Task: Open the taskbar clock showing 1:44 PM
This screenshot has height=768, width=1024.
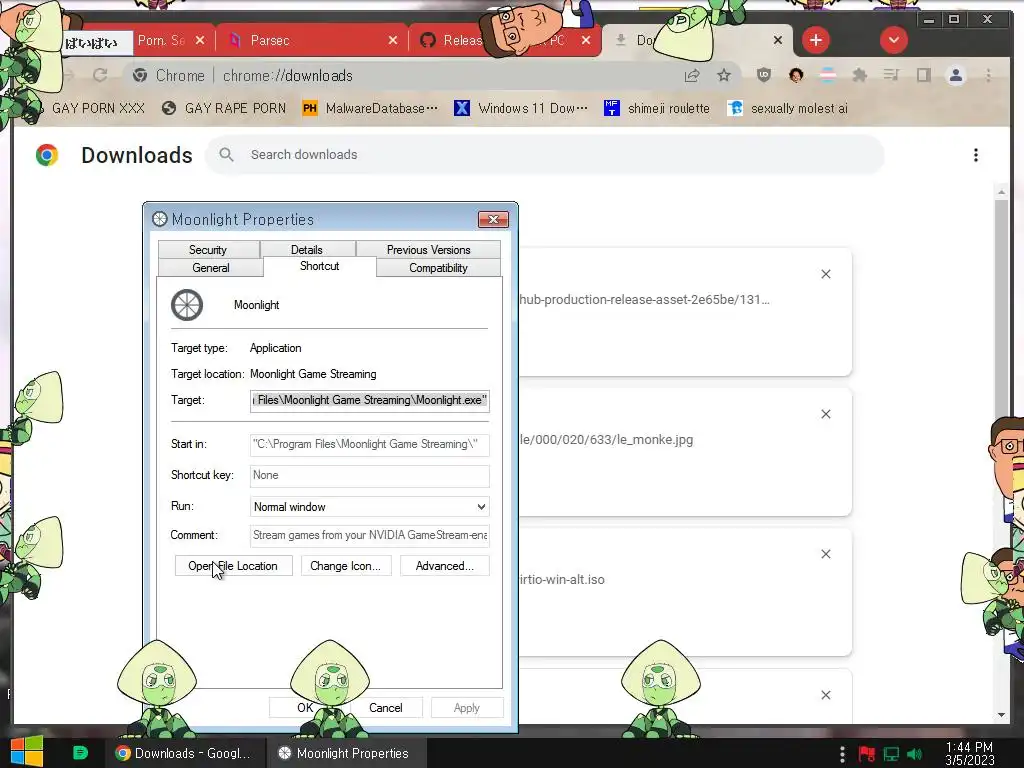Action: tap(969, 754)
